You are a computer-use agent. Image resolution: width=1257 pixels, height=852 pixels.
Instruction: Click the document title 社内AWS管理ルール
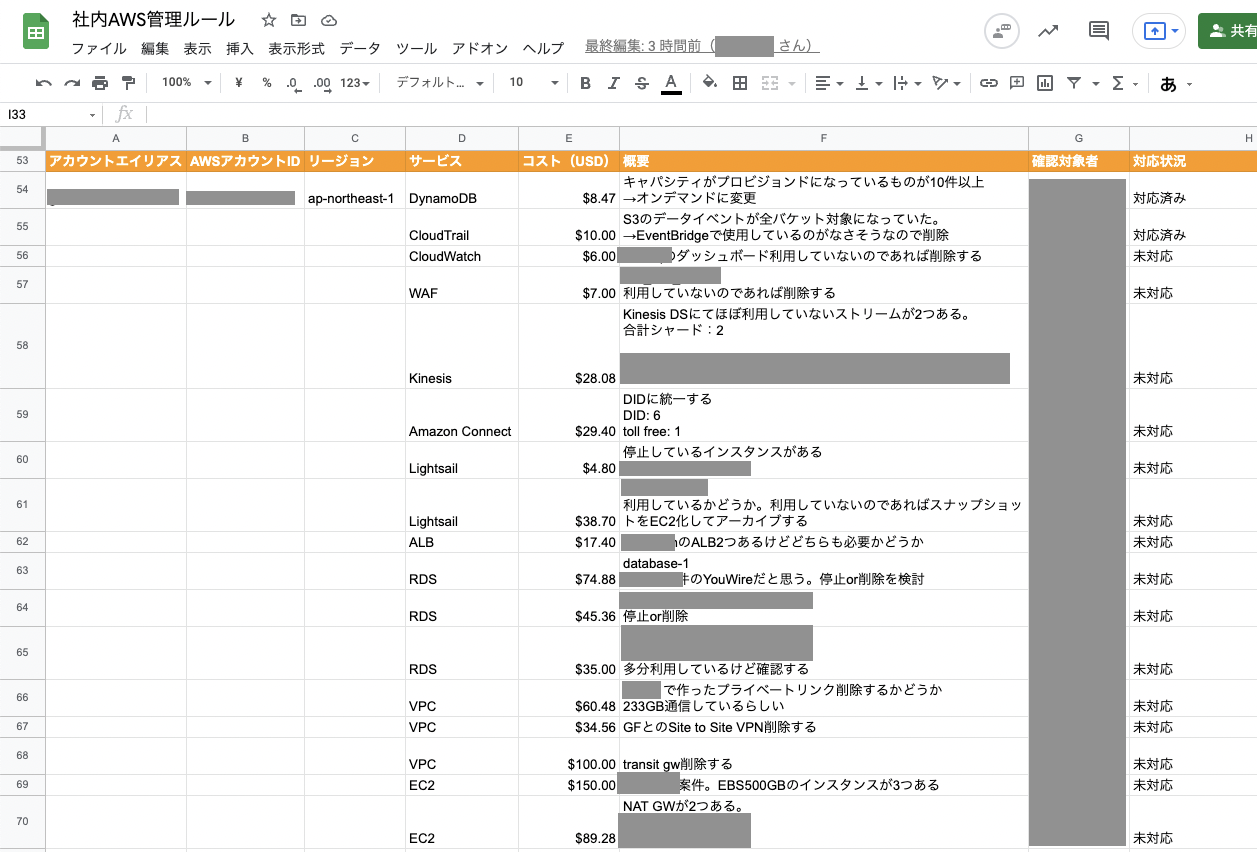click(x=154, y=20)
